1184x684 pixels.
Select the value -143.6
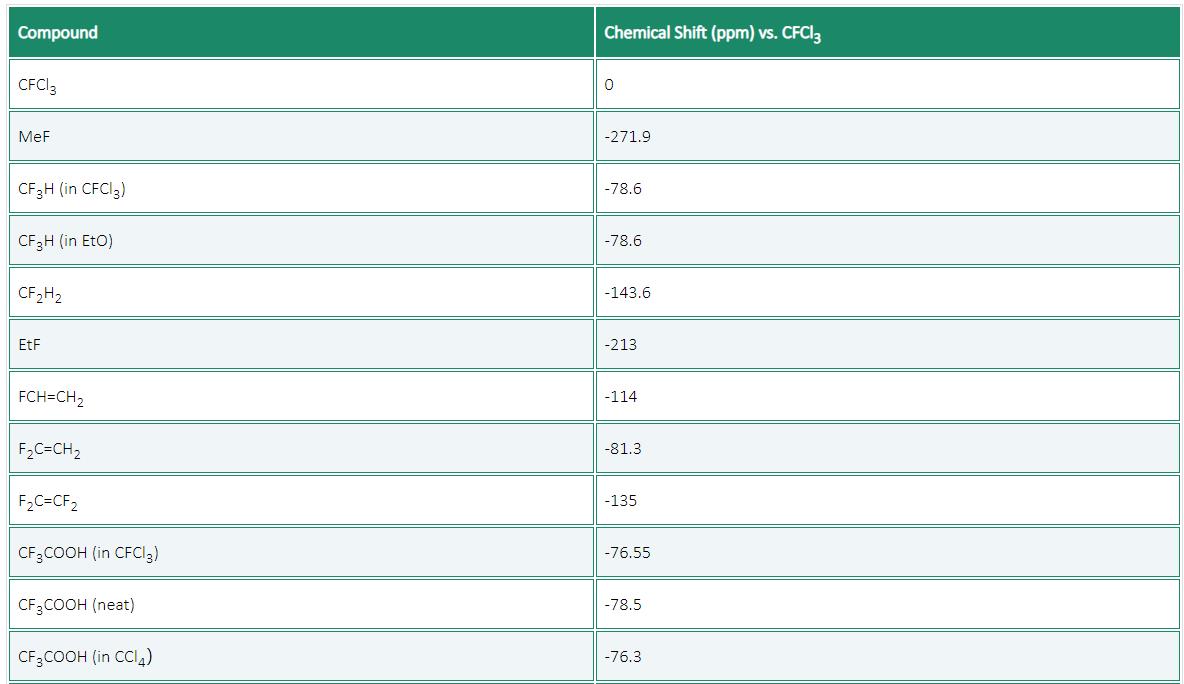pyautogui.click(x=887, y=292)
